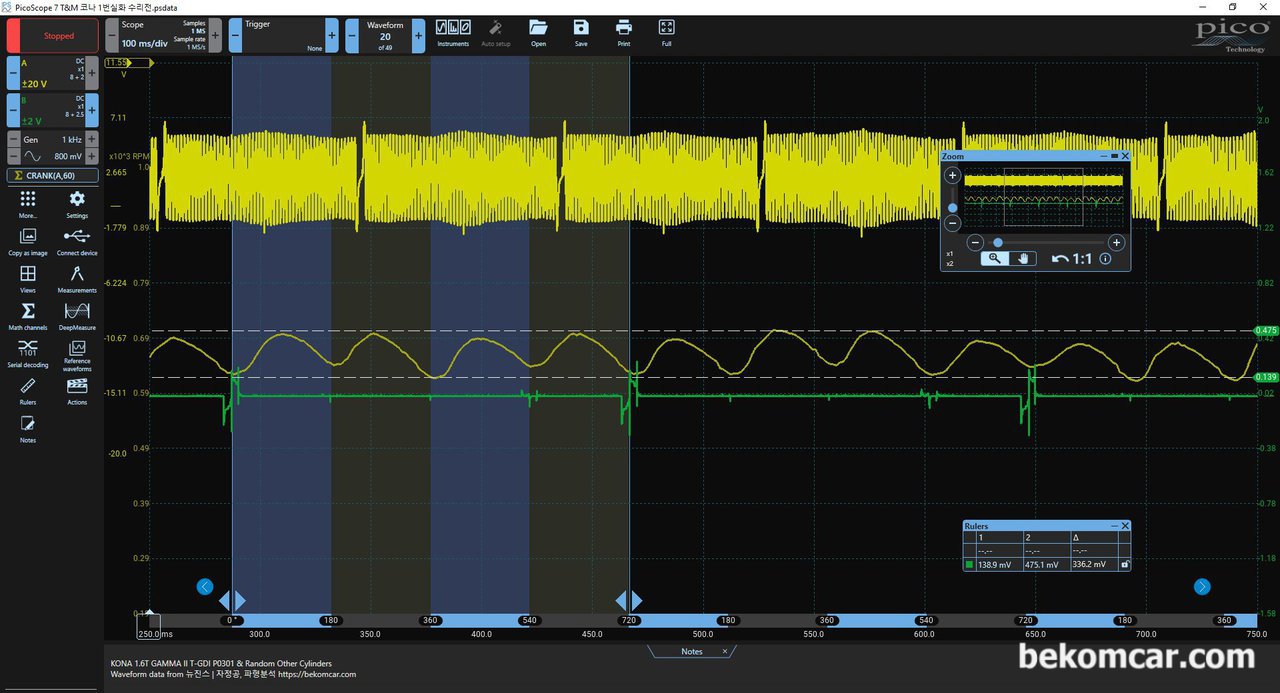
Task: Click the Auto setup wand icon
Action: coord(495,33)
